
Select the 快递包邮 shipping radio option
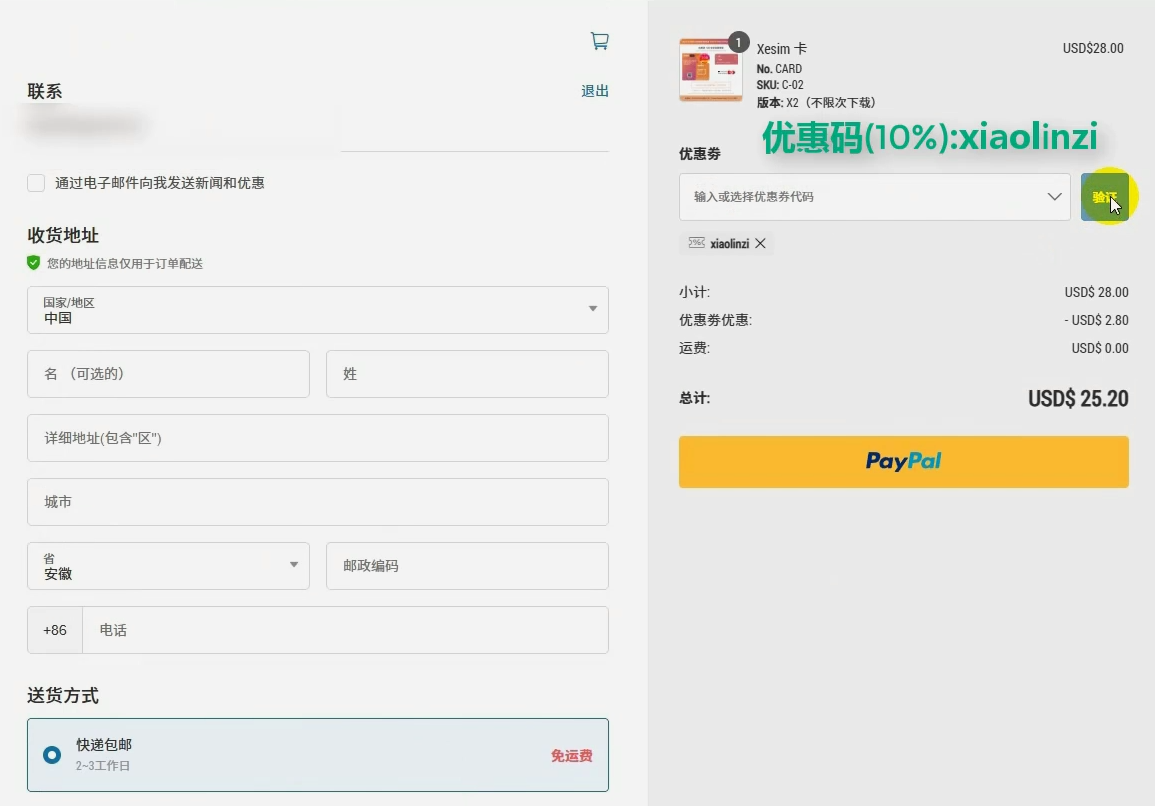tap(52, 755)
